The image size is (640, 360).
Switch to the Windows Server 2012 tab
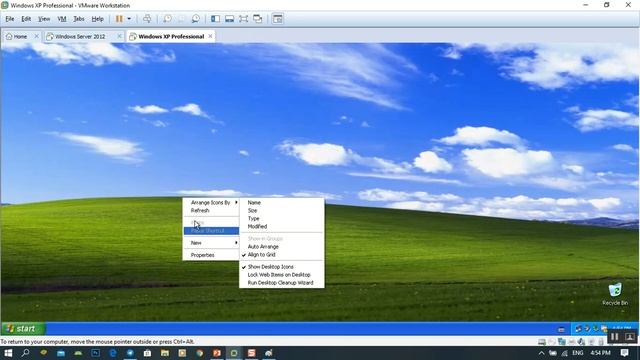click(x=80, y=36)
